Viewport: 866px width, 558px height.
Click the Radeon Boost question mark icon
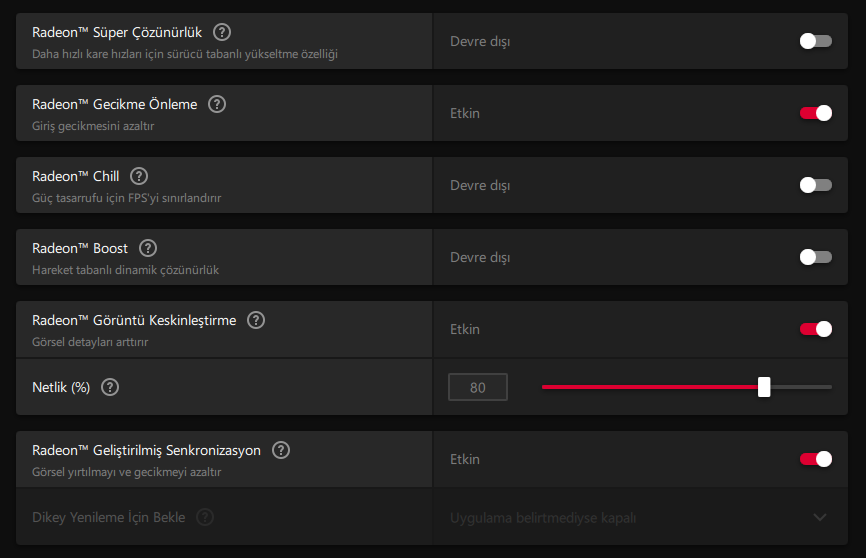[x=148, y=248]
